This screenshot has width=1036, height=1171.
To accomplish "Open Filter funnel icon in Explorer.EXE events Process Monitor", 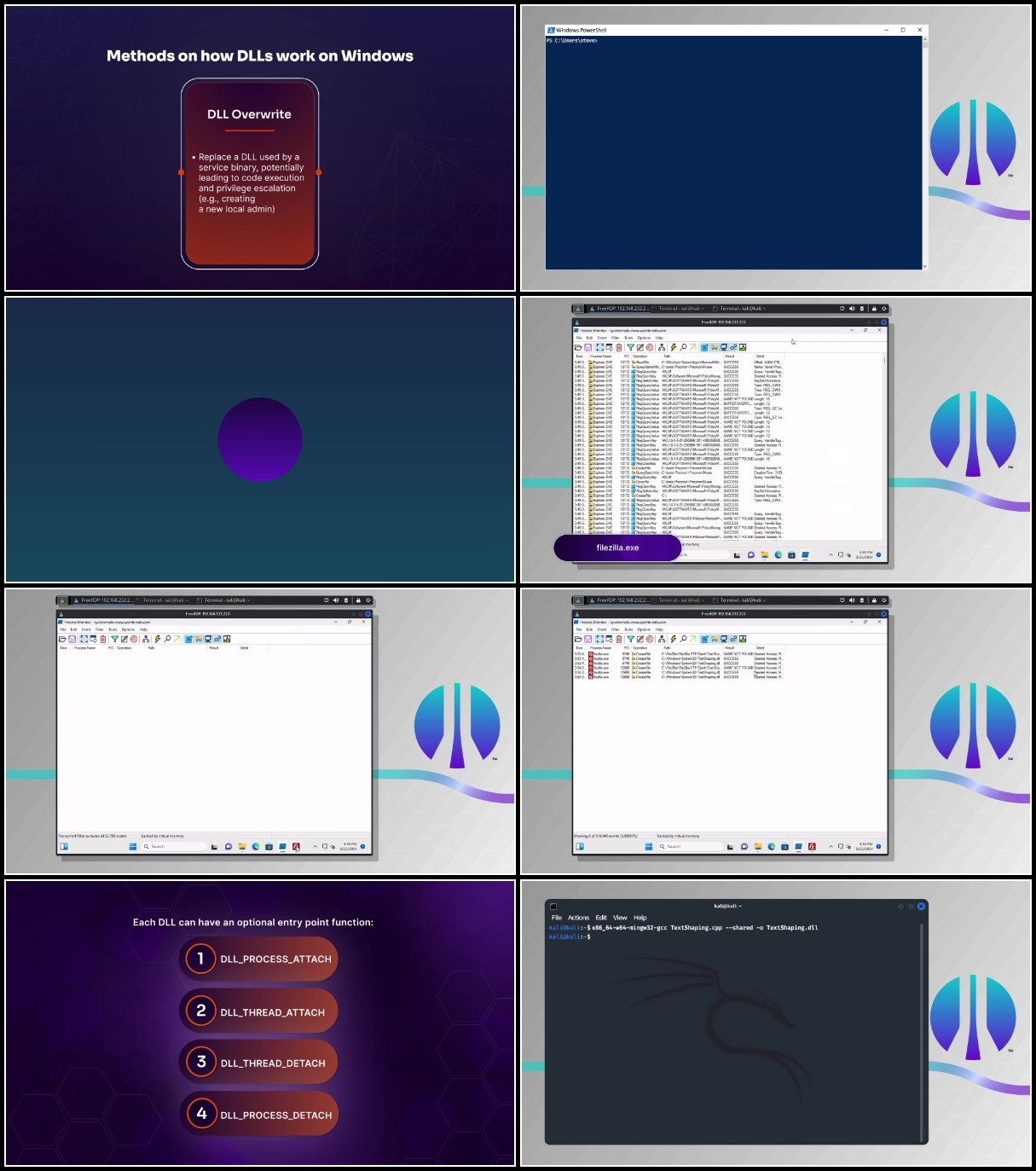I will (631, 347).
